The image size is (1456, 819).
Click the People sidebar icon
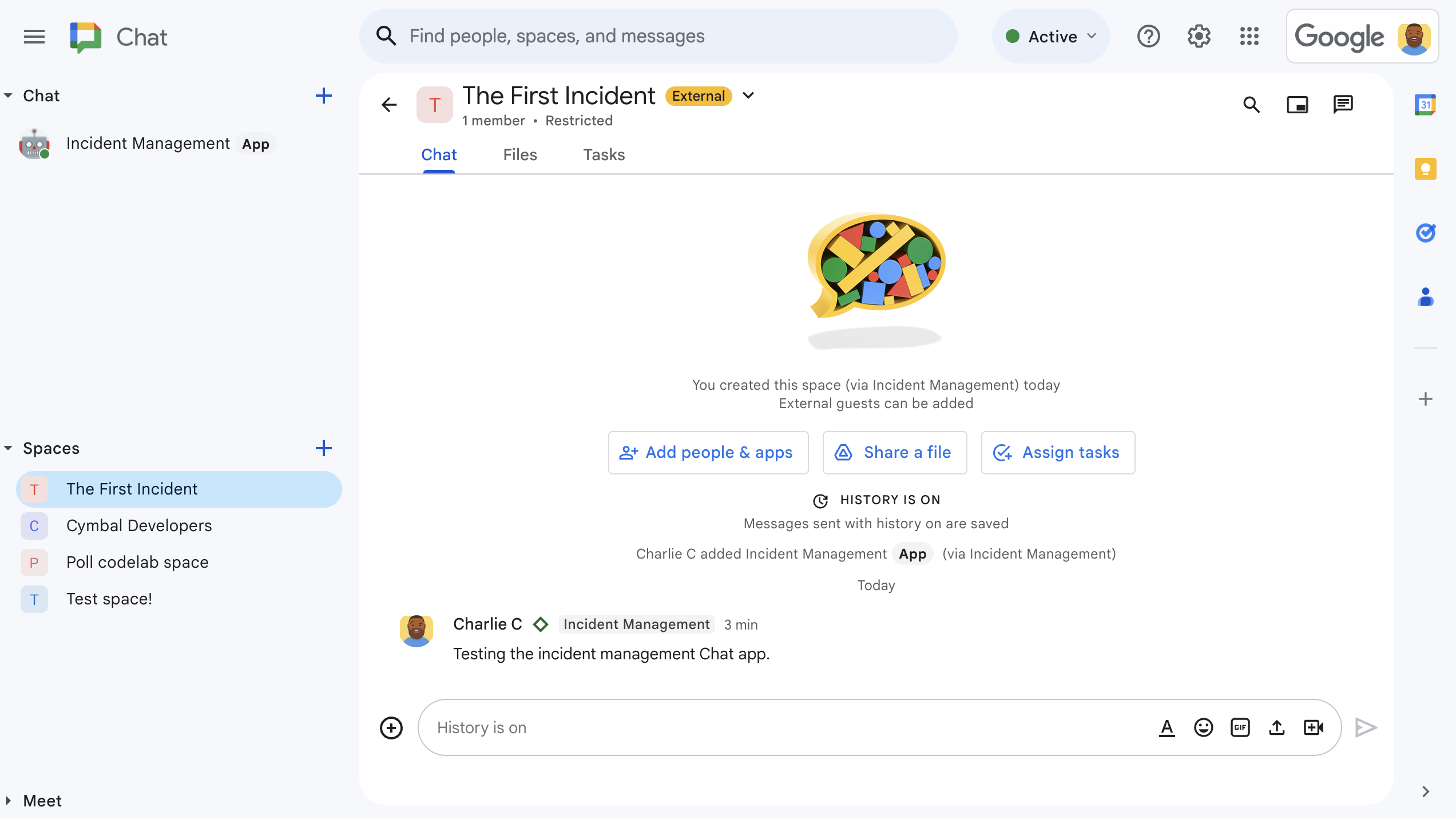1425,294
